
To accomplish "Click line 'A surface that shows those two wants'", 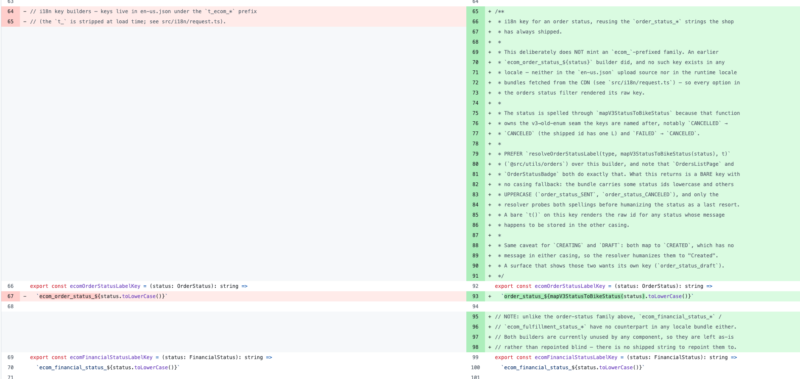I will [611, 266].
